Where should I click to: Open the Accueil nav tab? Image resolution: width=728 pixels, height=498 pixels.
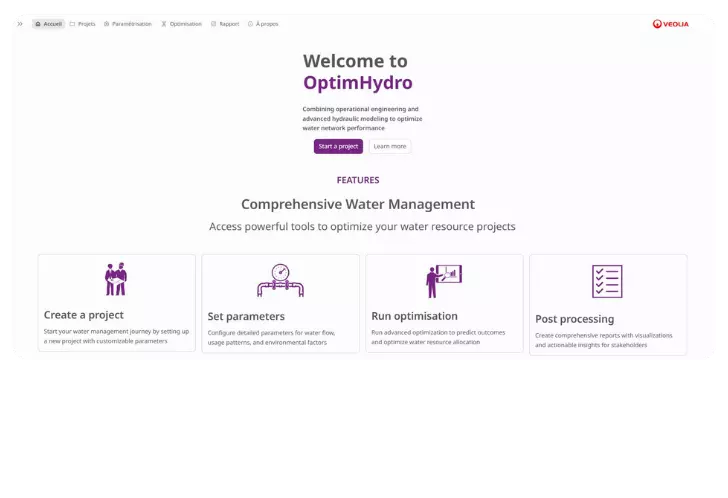point(48,24)
